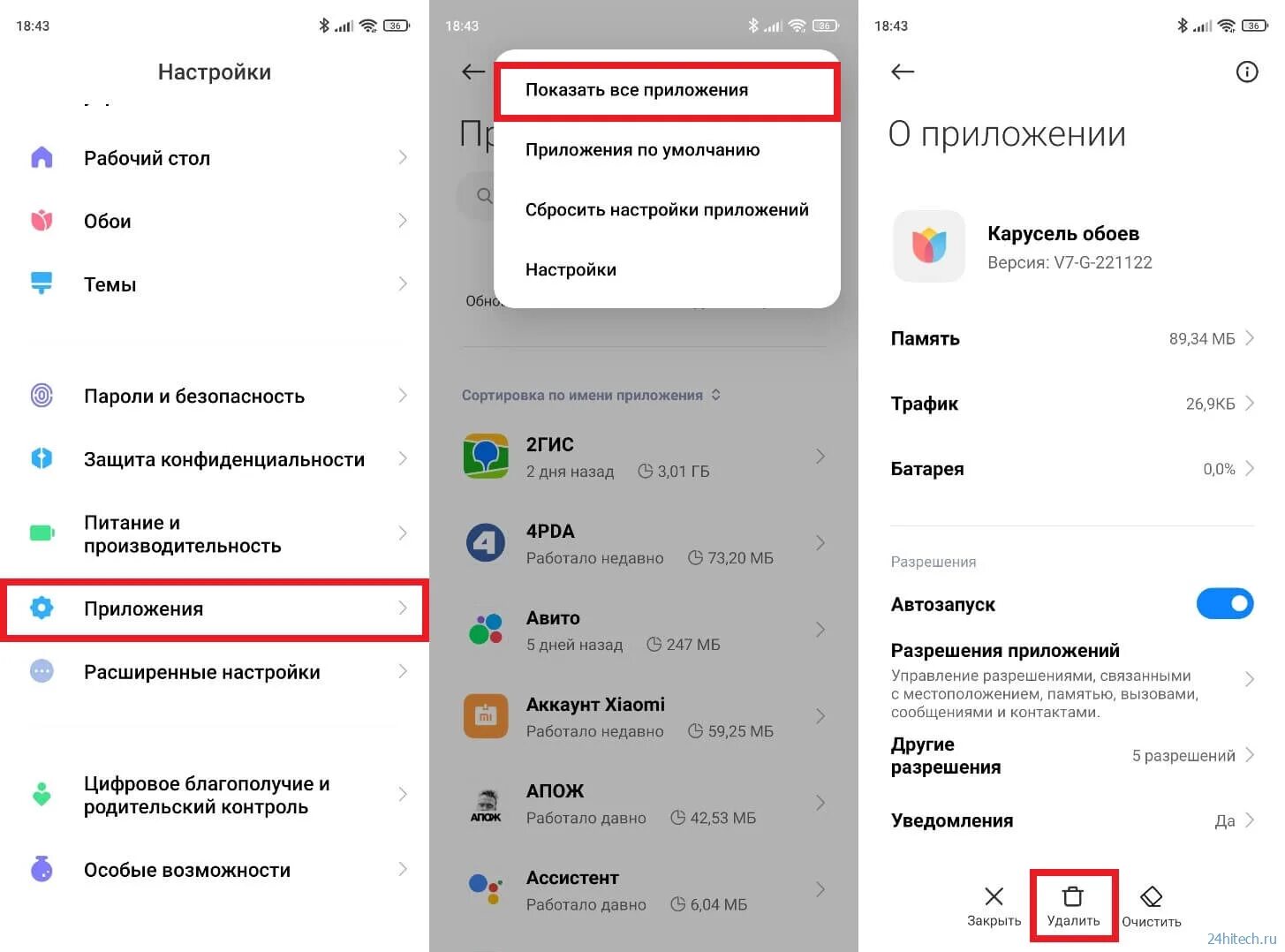Toggle the Автозапуск switch
Screen dimensions: 1285x952
pyautogui.click(x=1224, y=604)
